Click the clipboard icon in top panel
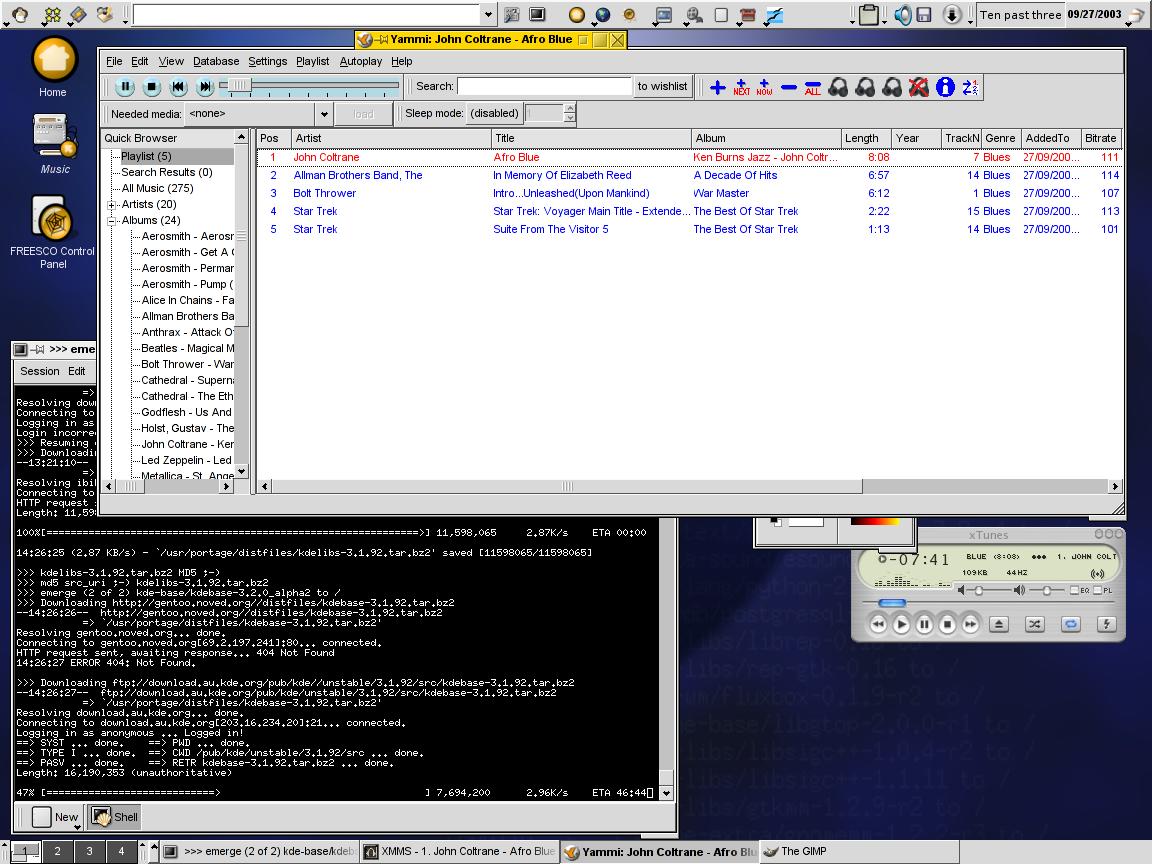This screenshot has width=1152, height=864. point(869,15)
